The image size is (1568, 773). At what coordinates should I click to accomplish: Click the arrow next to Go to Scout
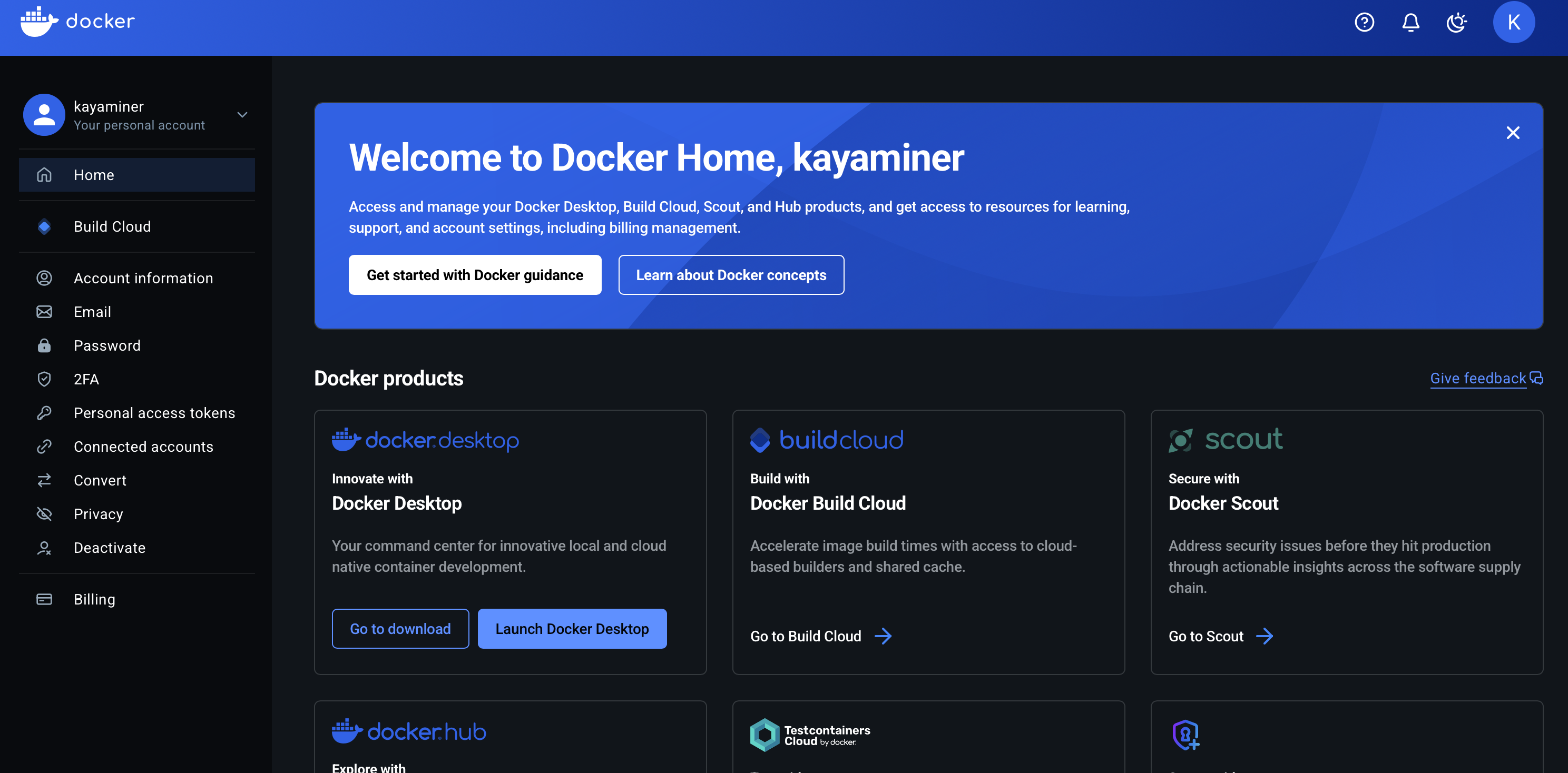pos(1265,636)
